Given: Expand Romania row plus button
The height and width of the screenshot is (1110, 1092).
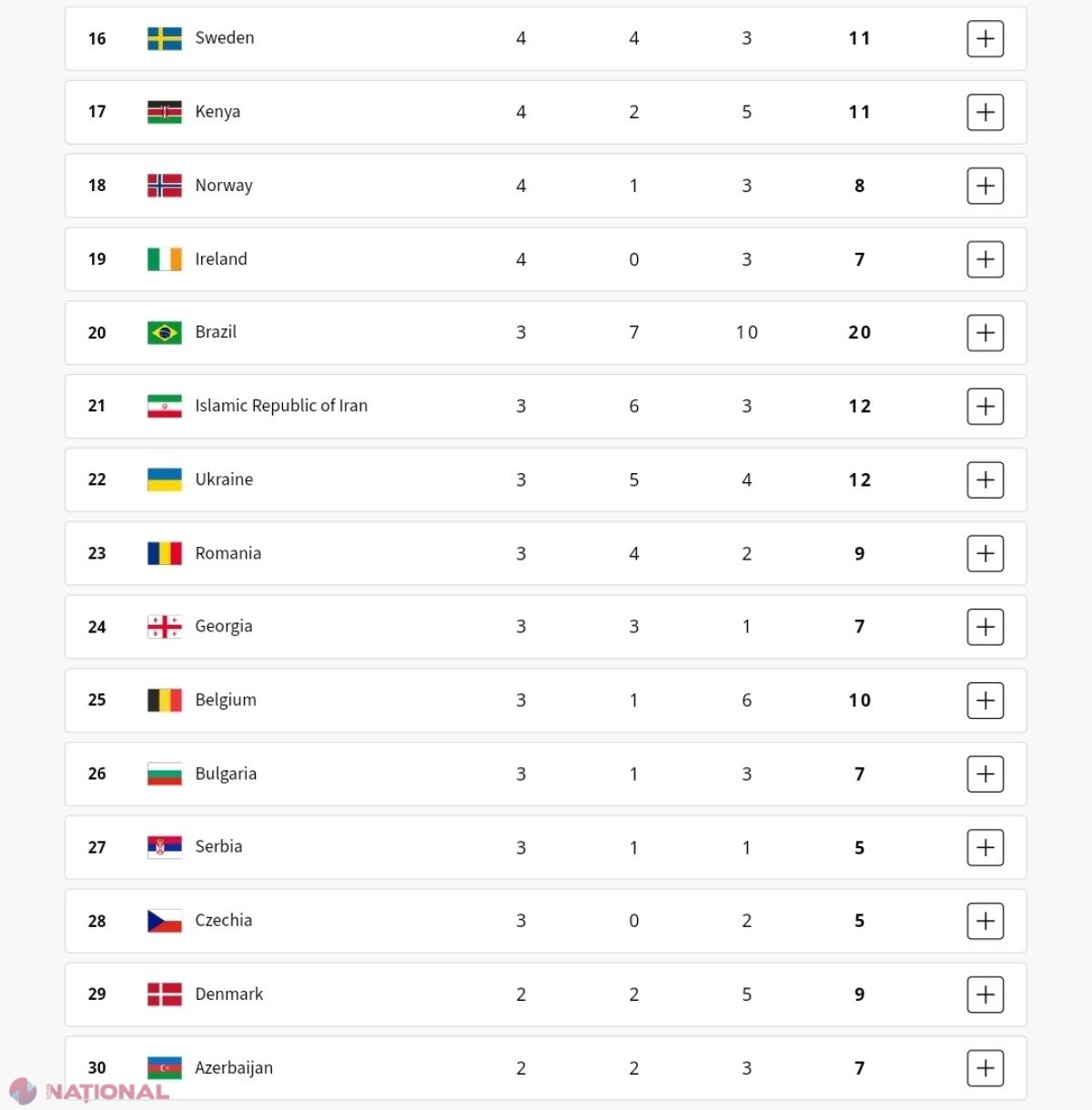Looking at the screenshot, I should point(985,553).
